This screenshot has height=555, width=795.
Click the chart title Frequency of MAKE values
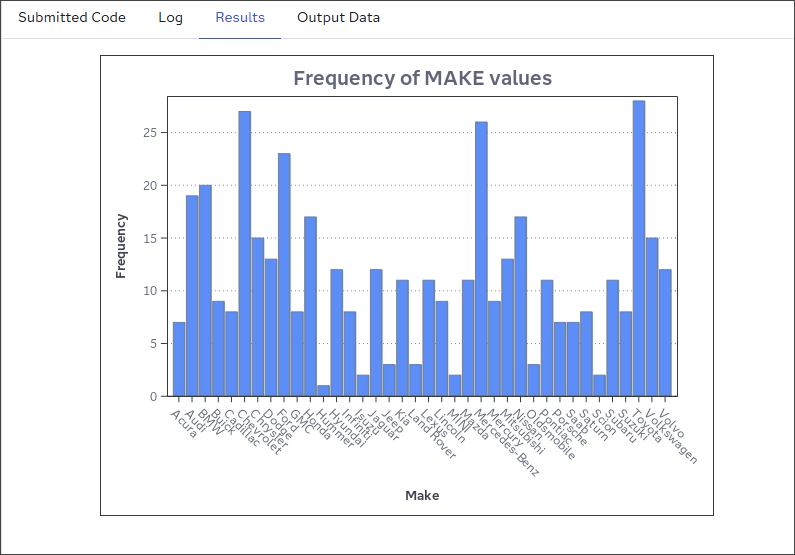click(x=422, y=78)
